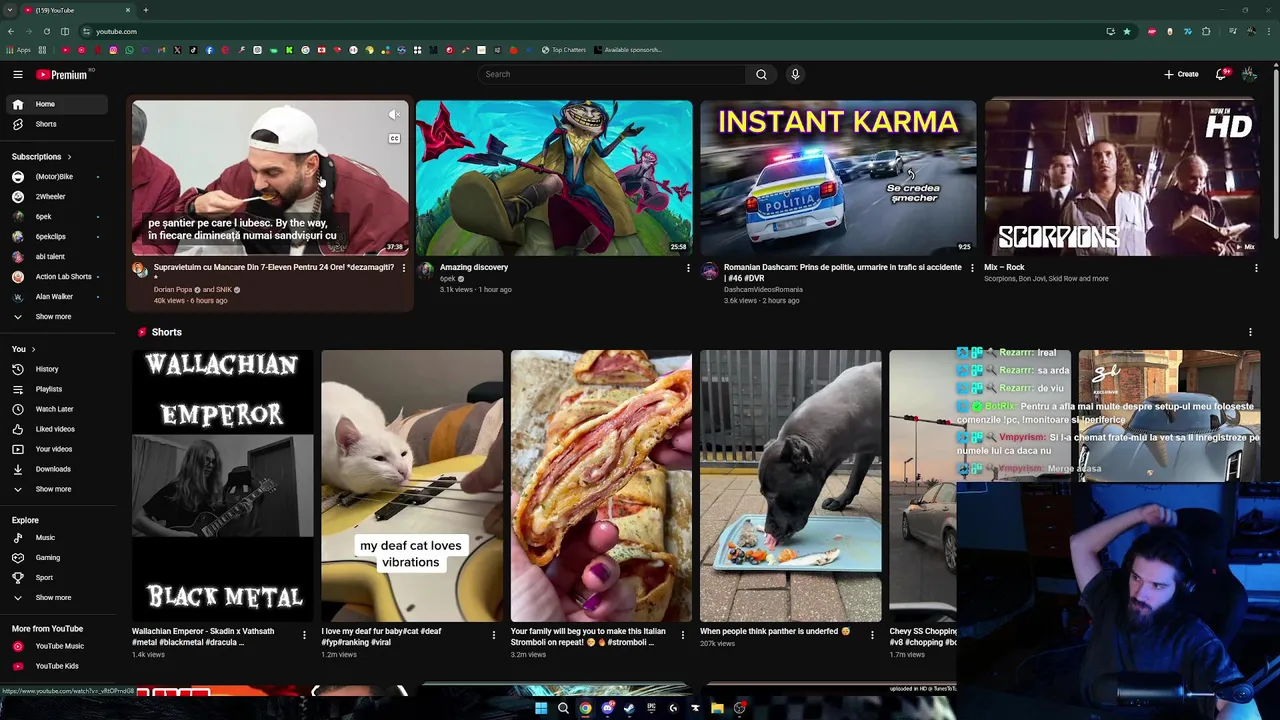
Task: Open Top Chatters bookmark
Action: pos(564,50)
